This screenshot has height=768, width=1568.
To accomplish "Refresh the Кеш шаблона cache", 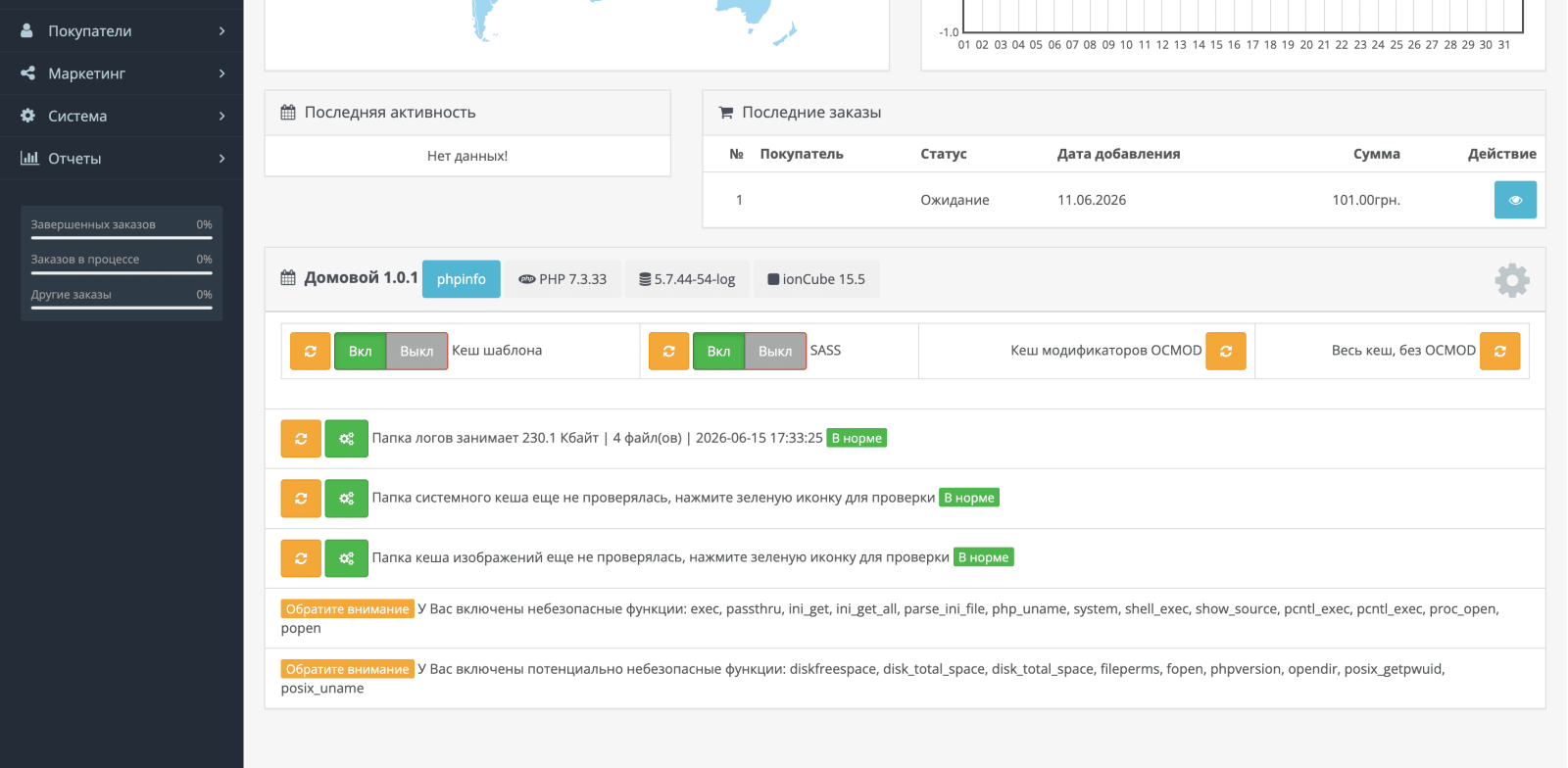I will 311,351.
